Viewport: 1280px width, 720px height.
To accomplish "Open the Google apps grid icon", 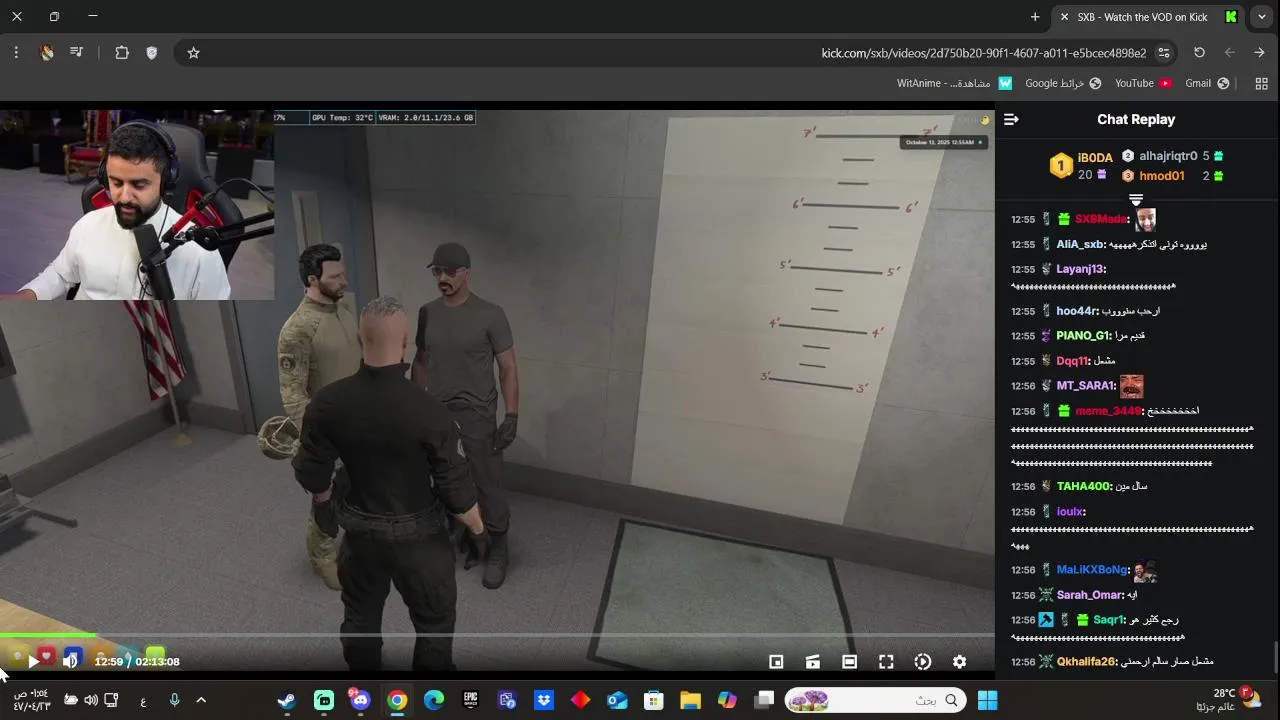I will tap(1261, 84).
